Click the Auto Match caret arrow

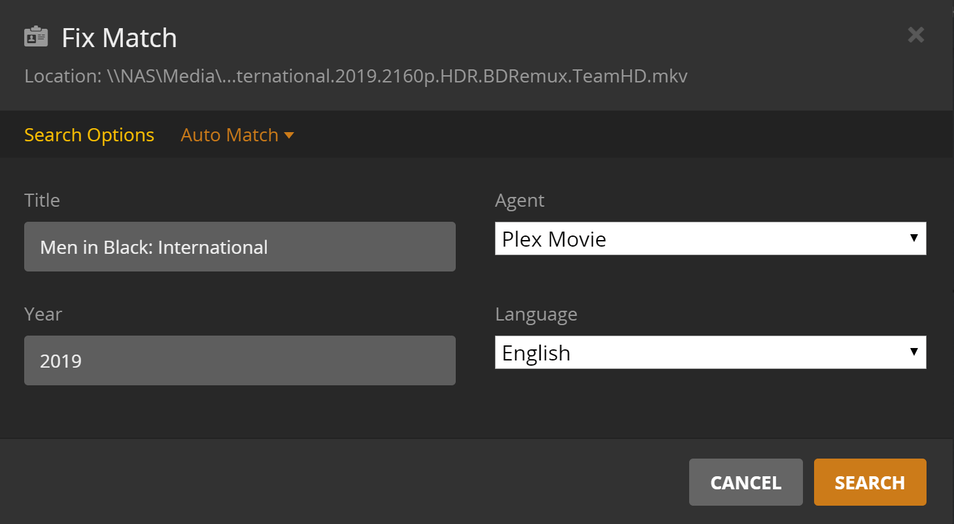pos(289,135)
